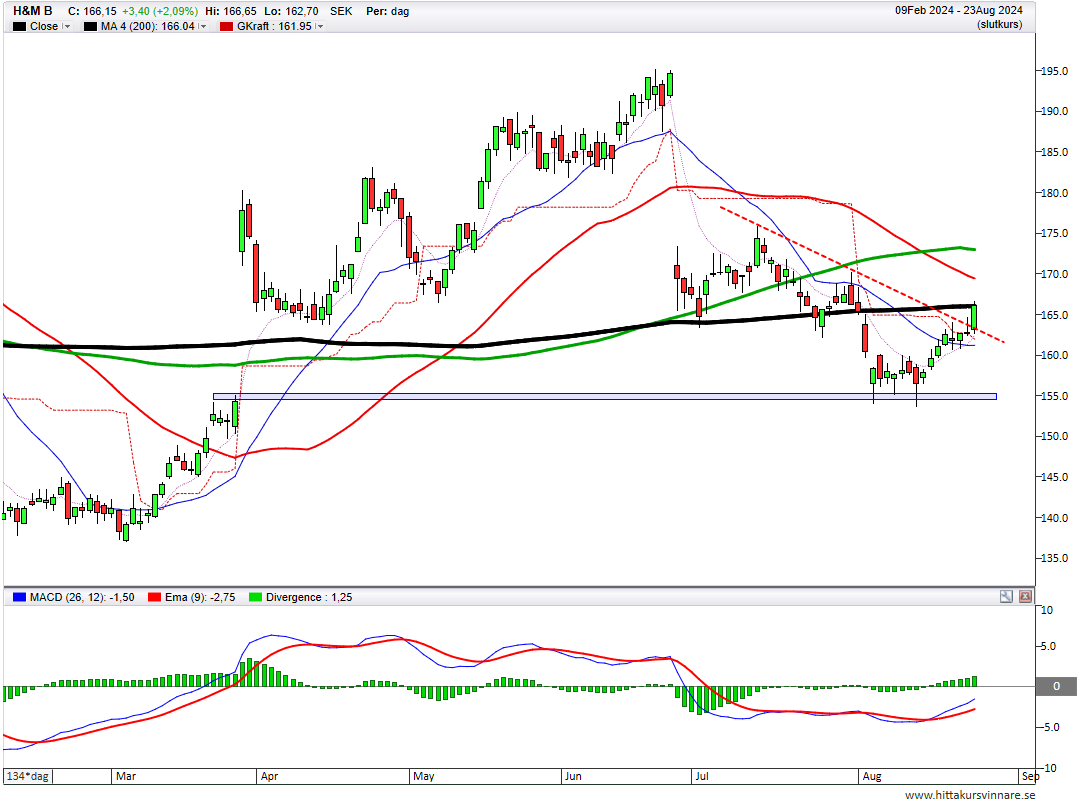Click the 195.0 price axis label
This screenshot has height=800, width=1080.
[1054, 71]
